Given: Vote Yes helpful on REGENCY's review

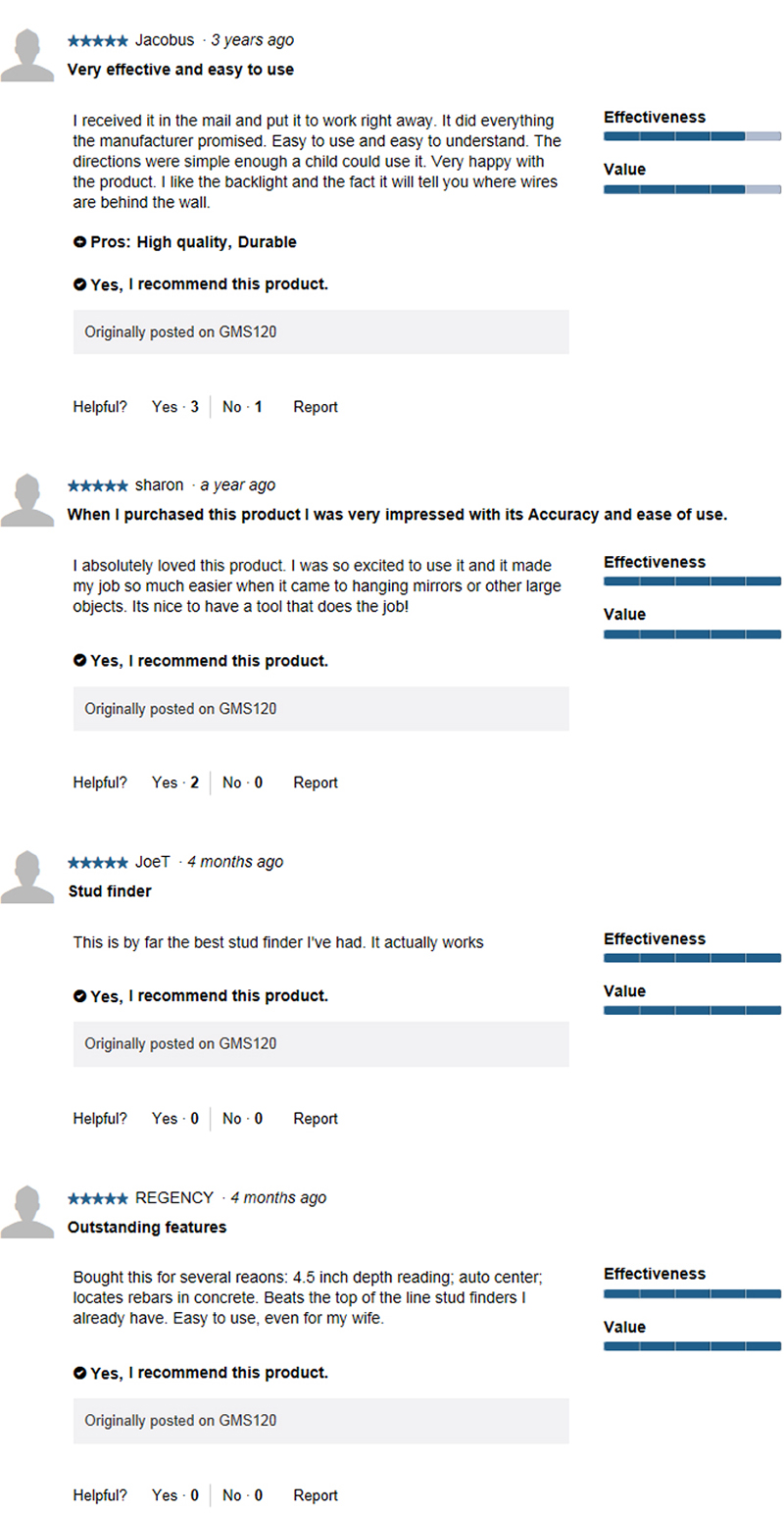Looking at the screenshot, I should (x=175, y=1495).
